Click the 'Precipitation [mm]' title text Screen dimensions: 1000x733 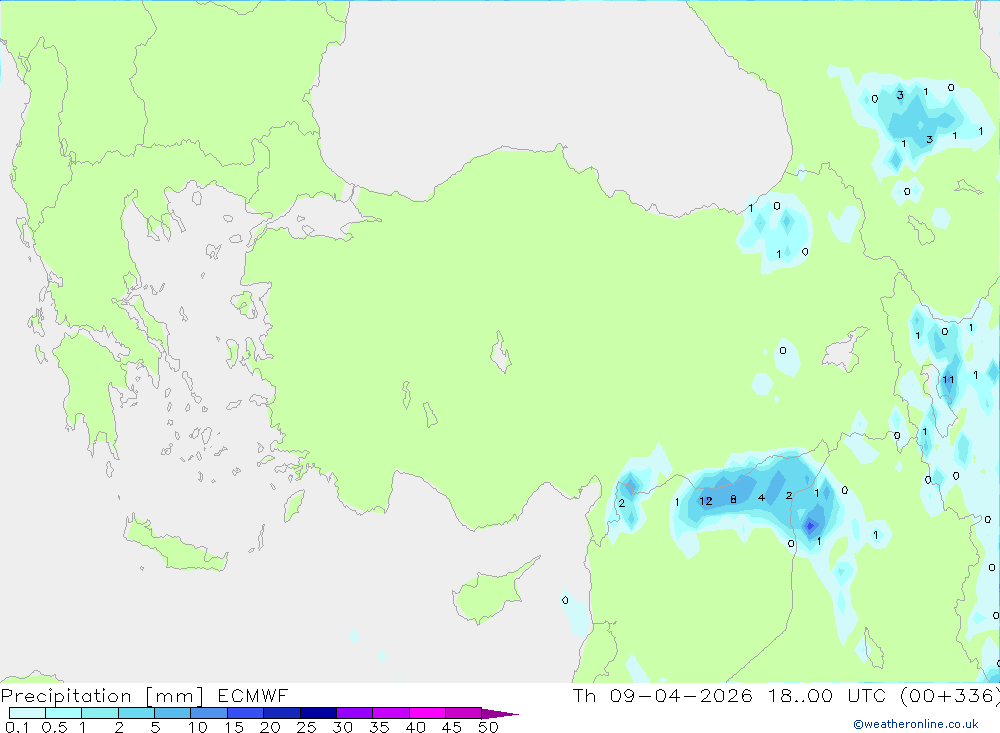[102, 696]
